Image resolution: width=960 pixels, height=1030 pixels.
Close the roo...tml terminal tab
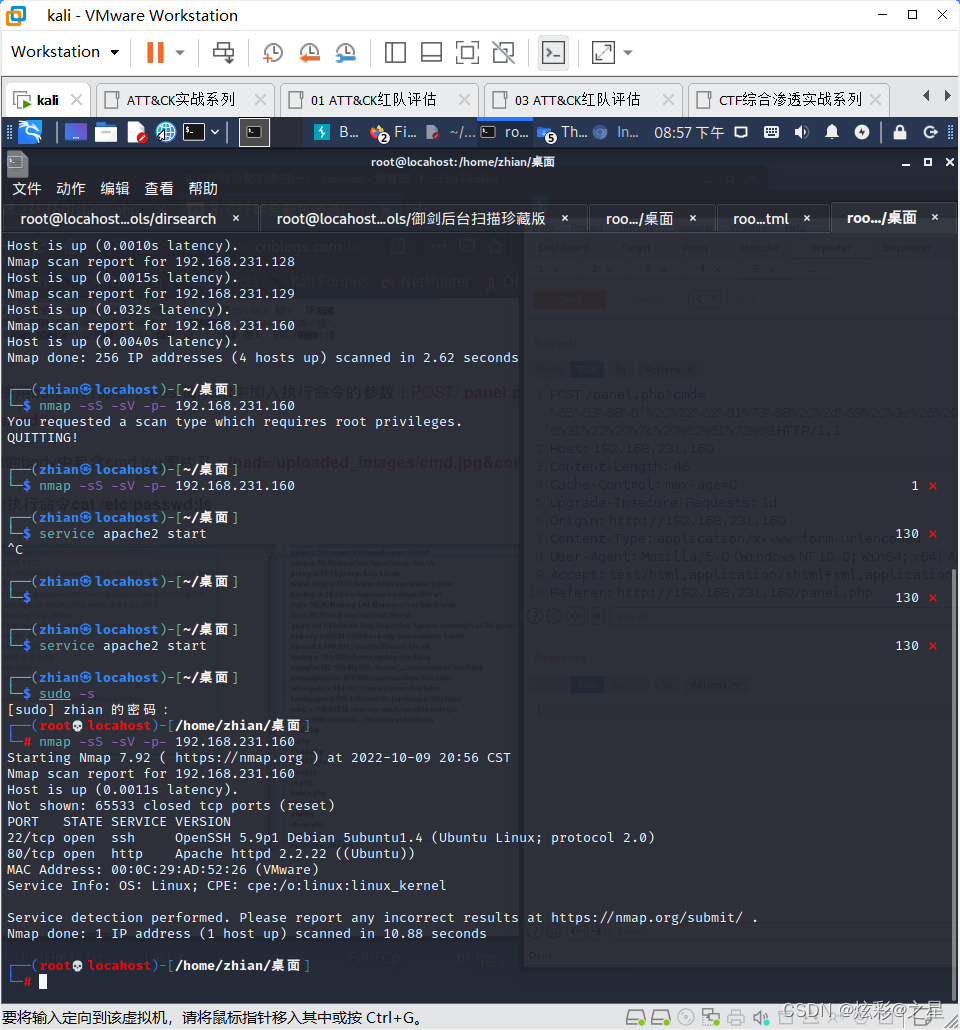click(807, 218)
